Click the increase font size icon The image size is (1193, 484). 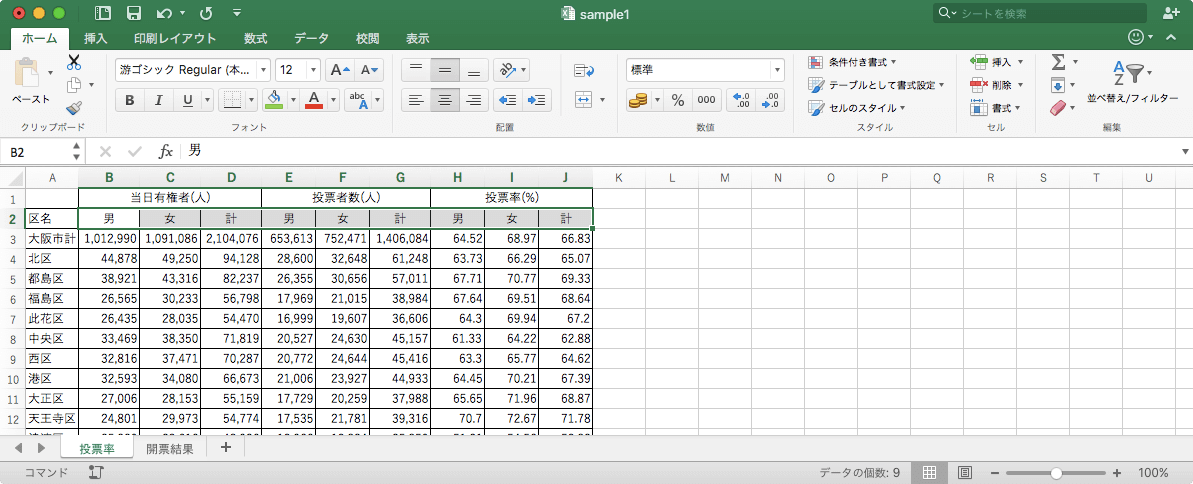tap(340, 70)
